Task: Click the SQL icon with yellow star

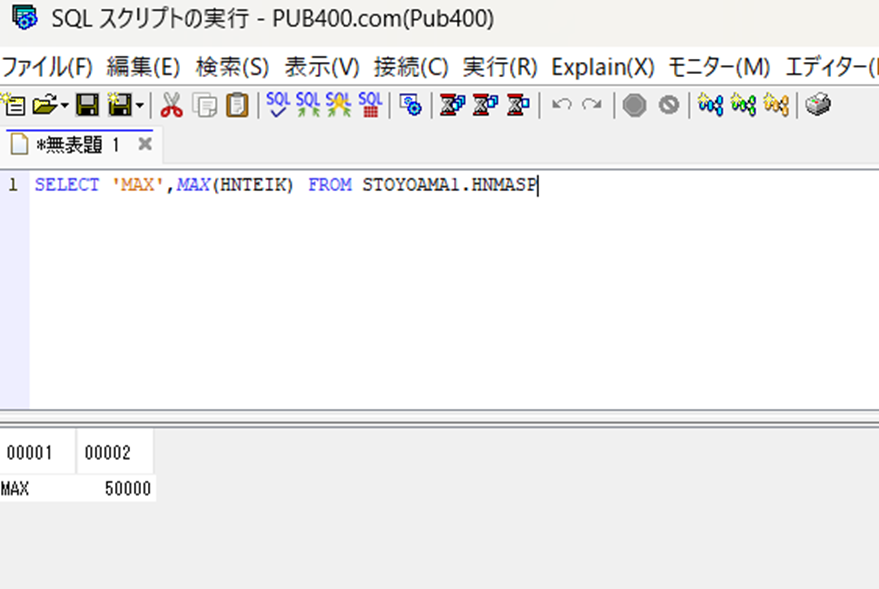Action: click(x=338, y=104)
